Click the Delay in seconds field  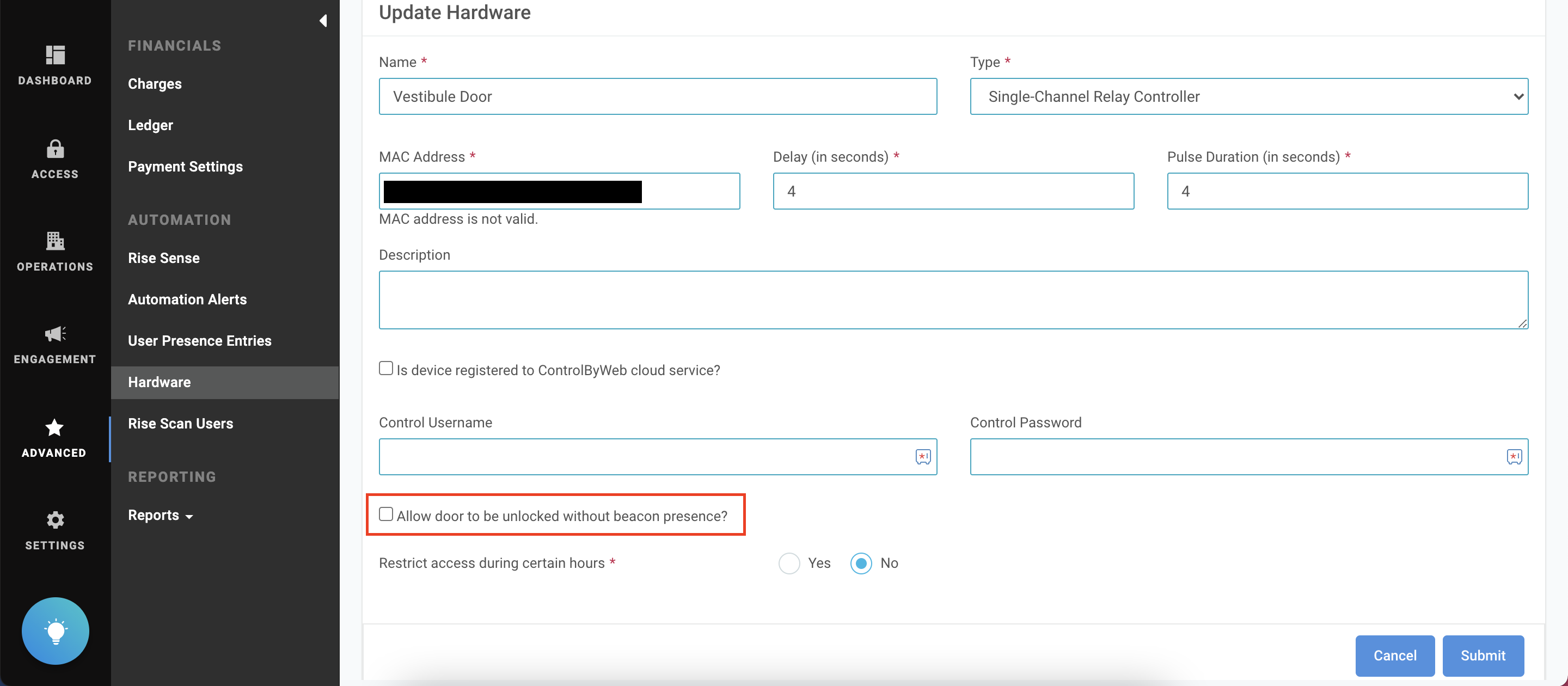click(x=953, y=191)
